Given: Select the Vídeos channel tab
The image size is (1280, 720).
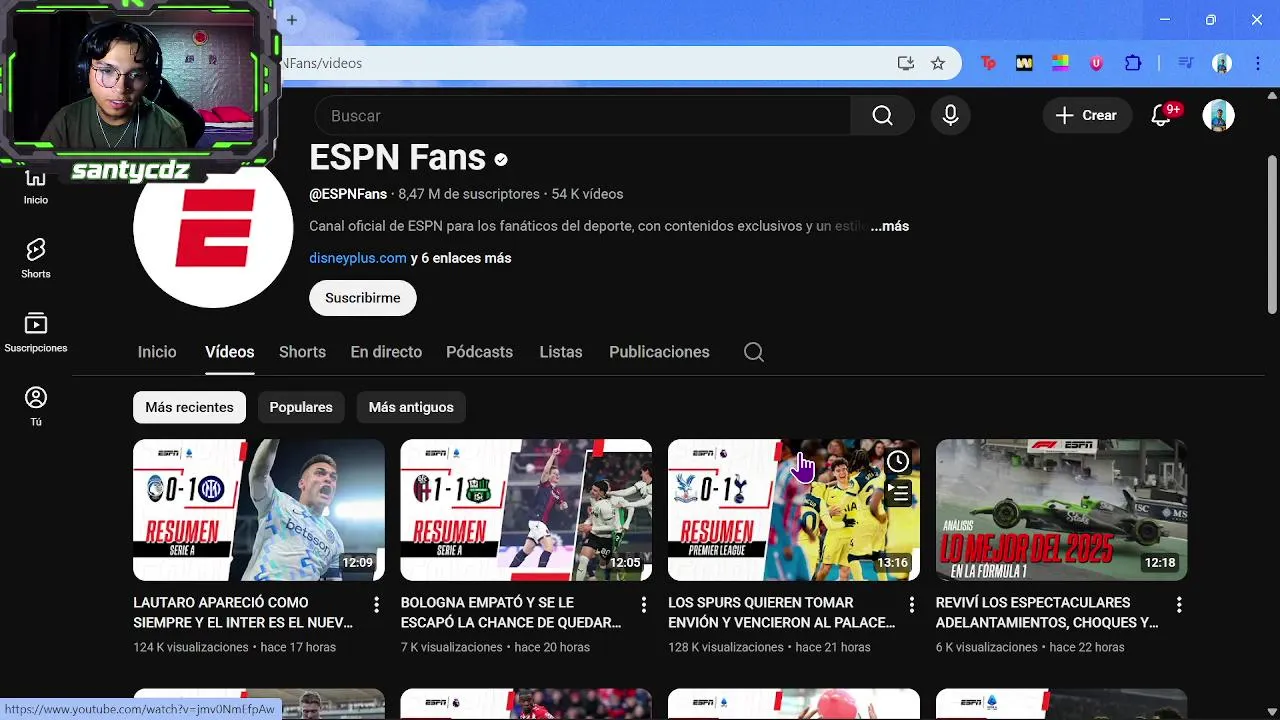Looking at the screenshot, I should (230, 352).
